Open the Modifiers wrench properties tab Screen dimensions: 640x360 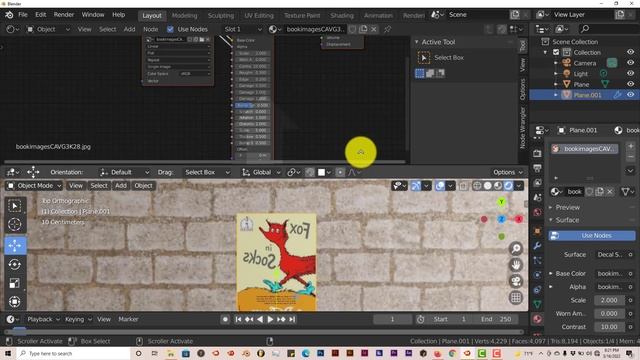coord(537,246)
